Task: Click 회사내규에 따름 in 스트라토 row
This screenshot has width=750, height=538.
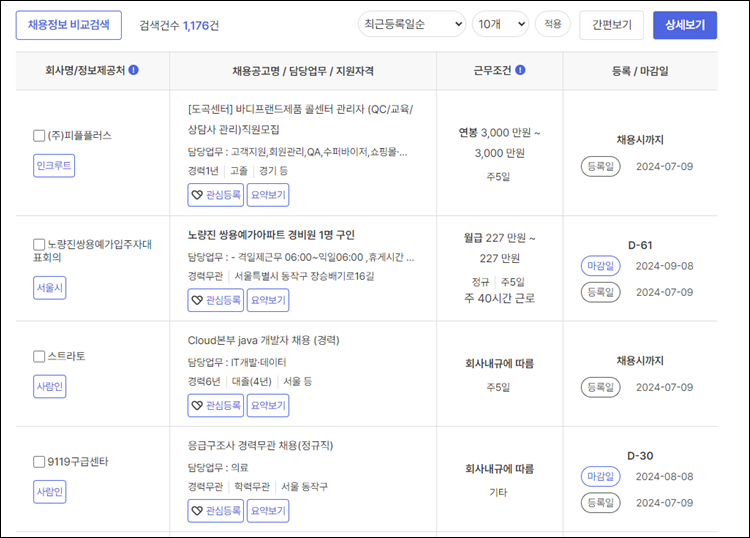Action: coord(499,364)
